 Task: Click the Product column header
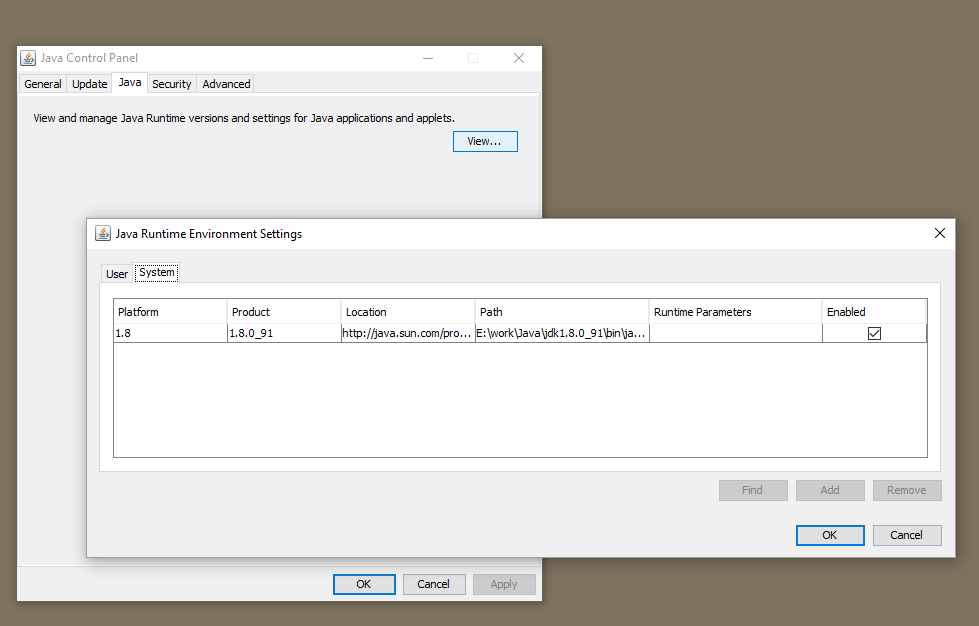point(284,311)
